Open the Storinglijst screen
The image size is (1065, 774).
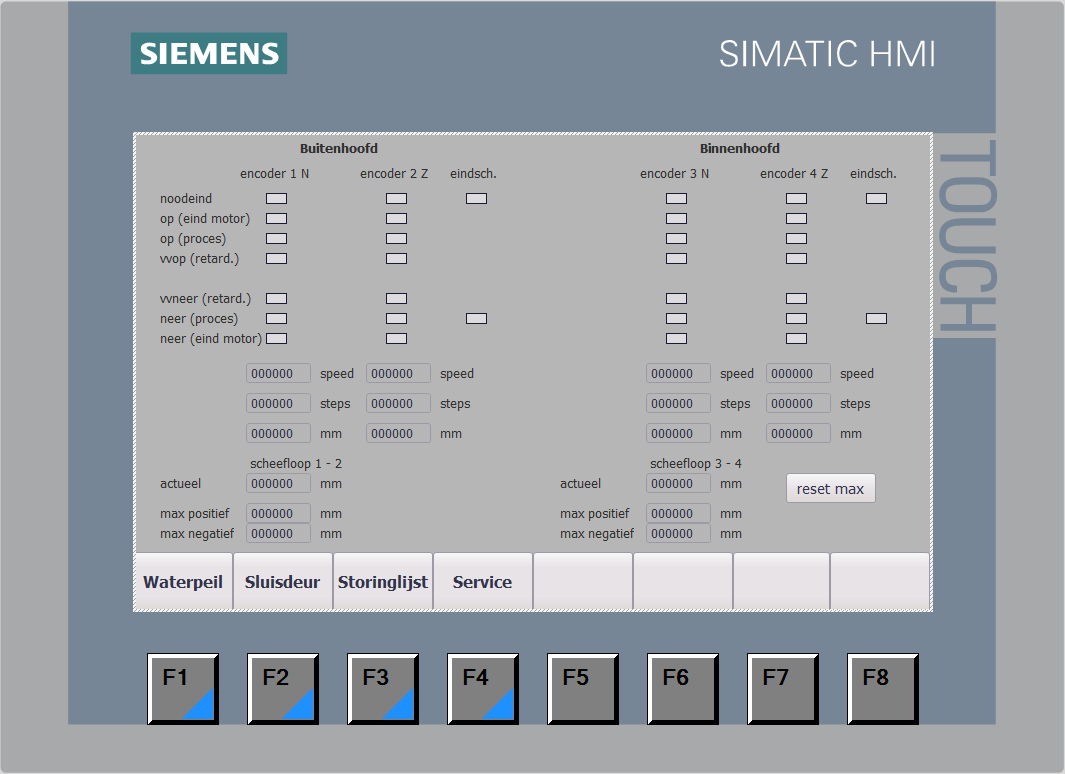pyautogui.click(x=383, y=582)
